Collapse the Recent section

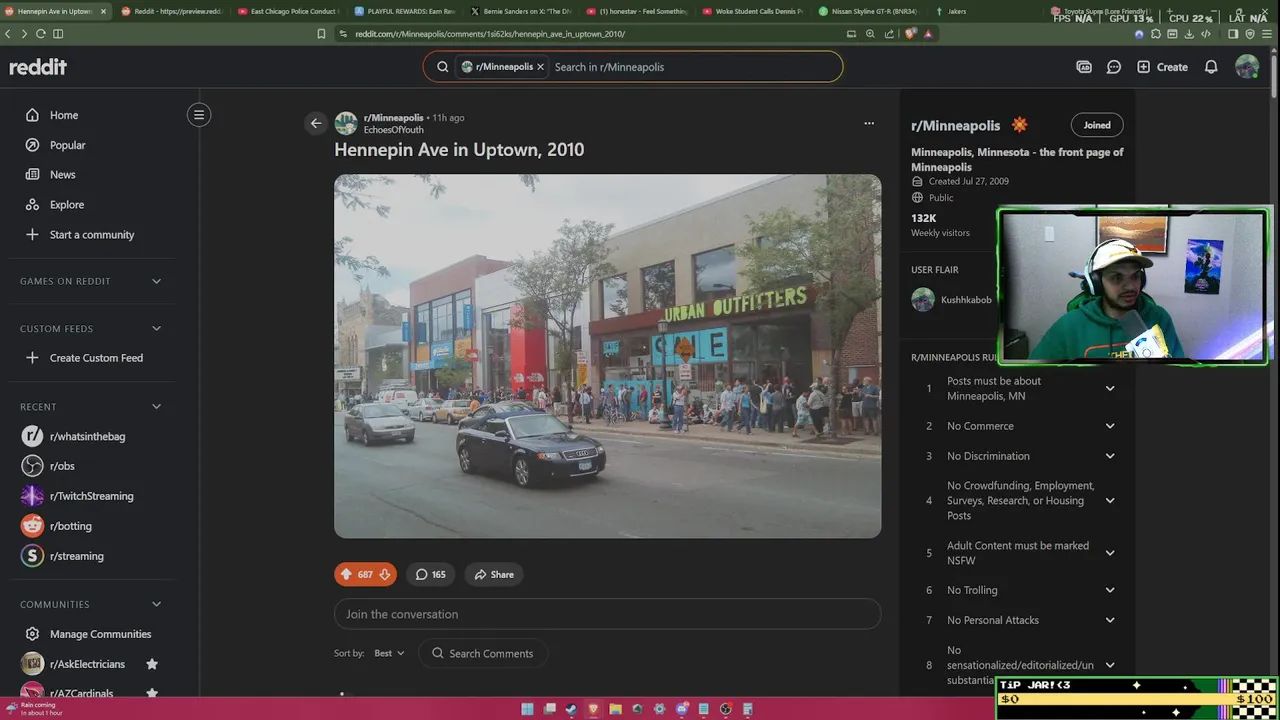156,407
